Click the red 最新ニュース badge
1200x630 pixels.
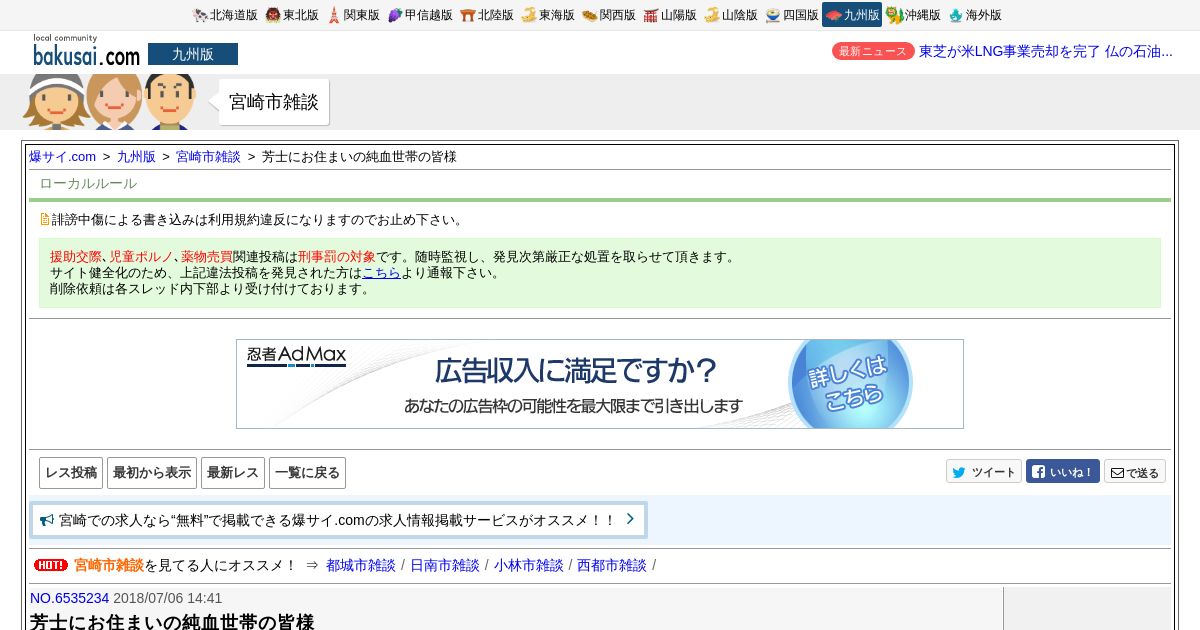tap(873, 51)
